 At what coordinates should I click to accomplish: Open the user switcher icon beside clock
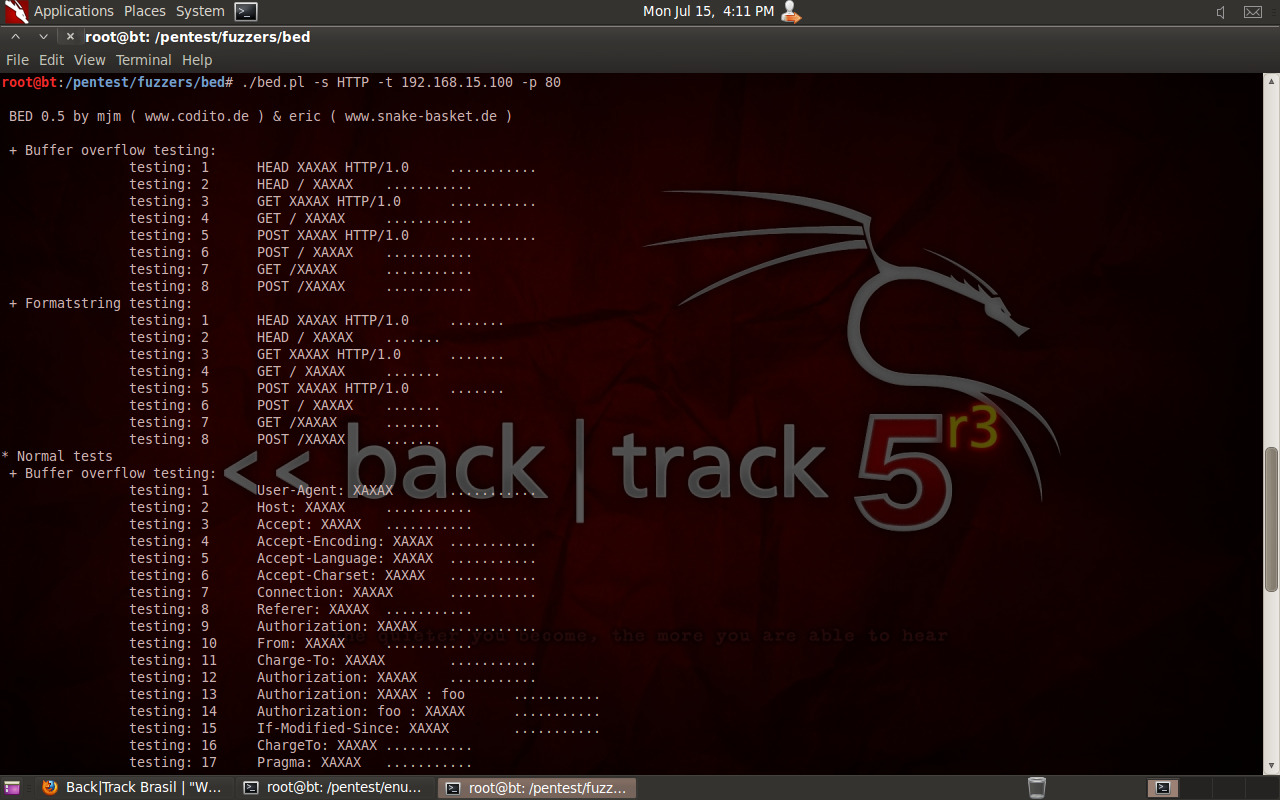coord(791,11)
